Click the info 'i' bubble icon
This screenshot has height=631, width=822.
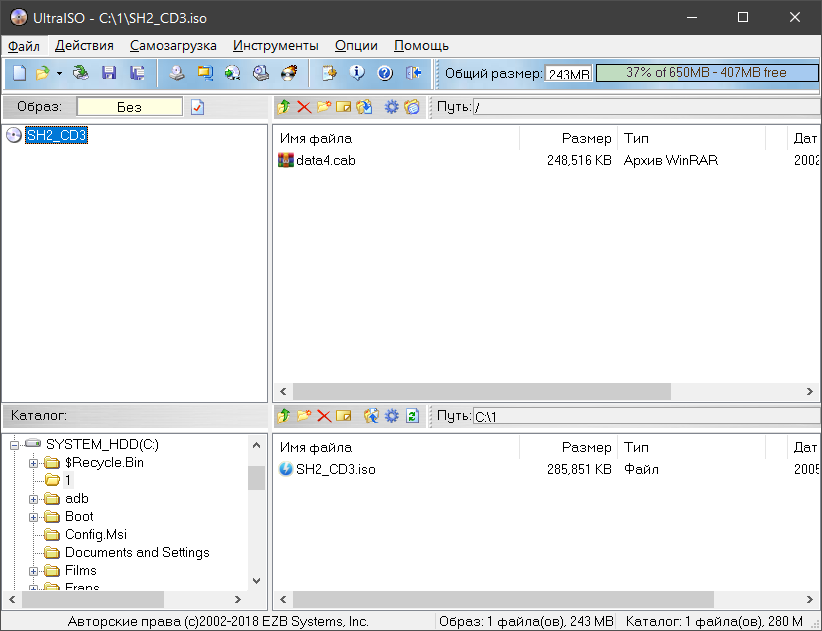(x=357, y=73)
